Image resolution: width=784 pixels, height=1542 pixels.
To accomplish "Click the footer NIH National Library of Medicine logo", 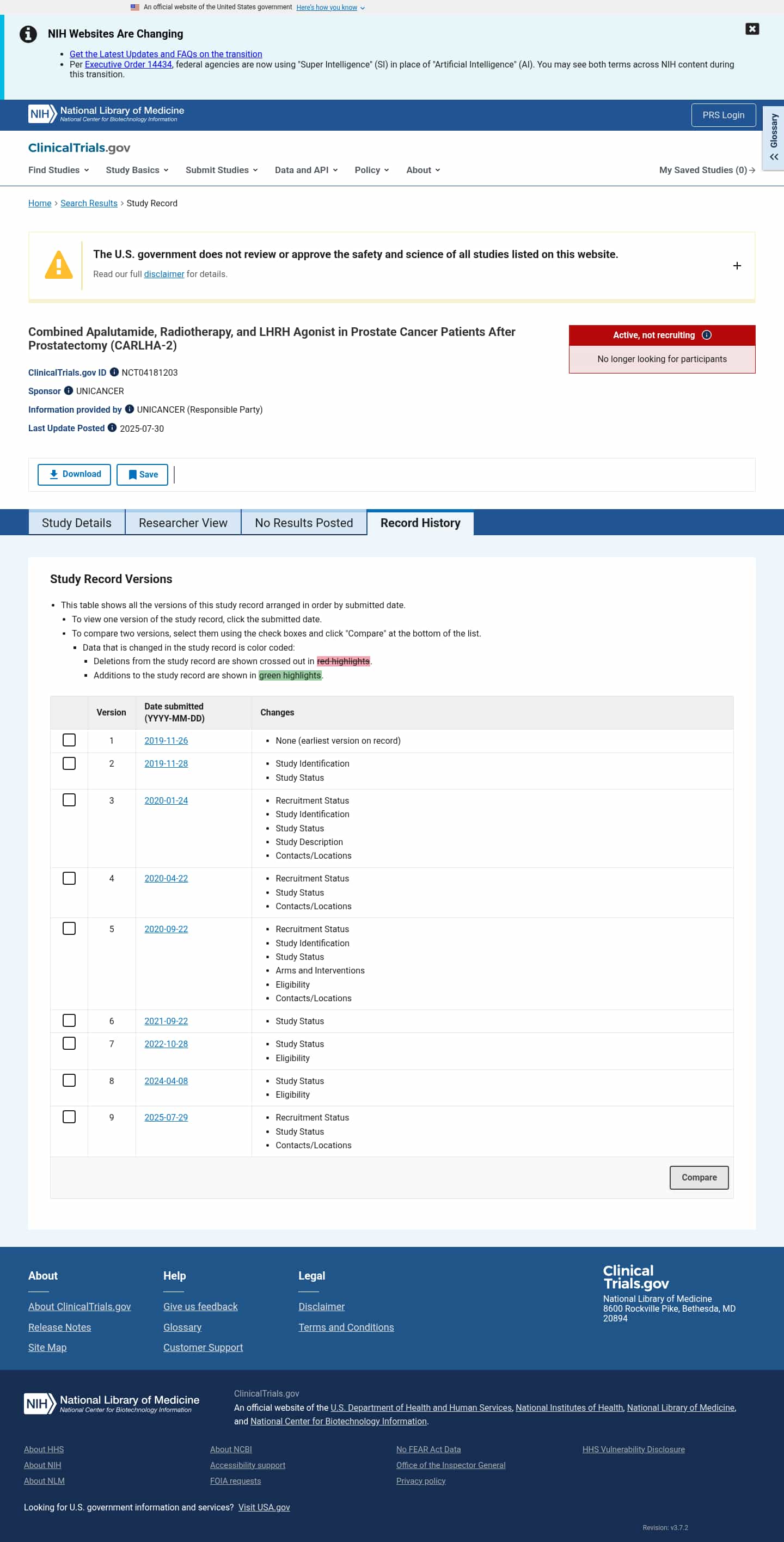I will point(111,1403).
